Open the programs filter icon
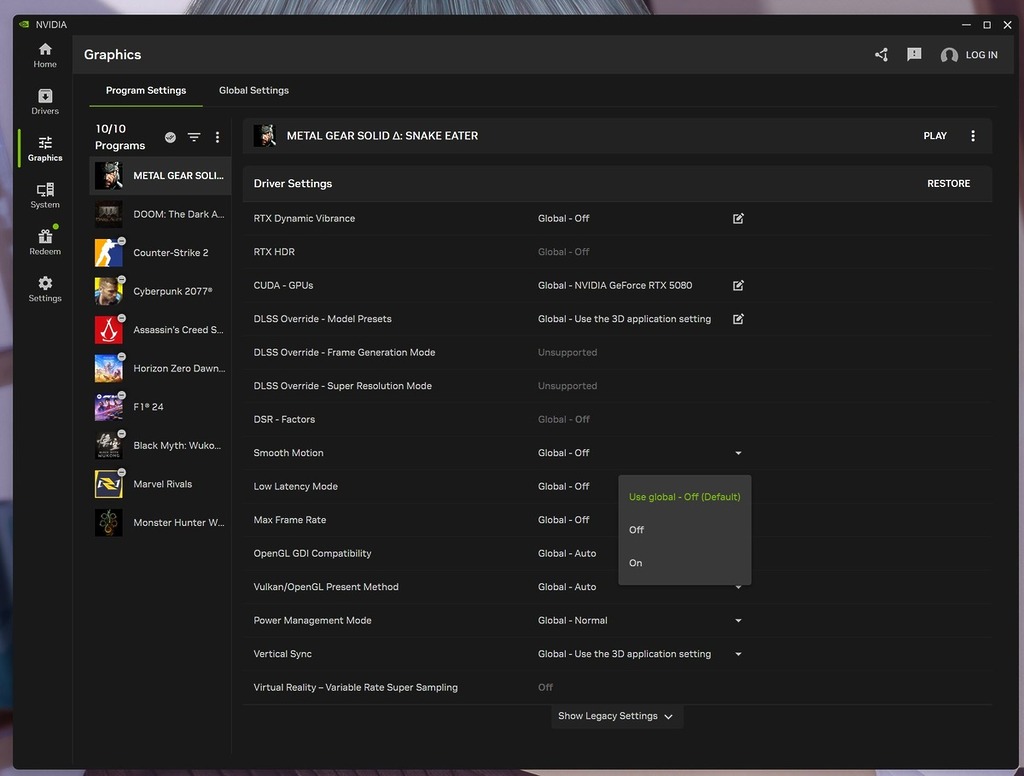Image resolution: width=1024 pixels, height=776 pixels. coord(194,137)
